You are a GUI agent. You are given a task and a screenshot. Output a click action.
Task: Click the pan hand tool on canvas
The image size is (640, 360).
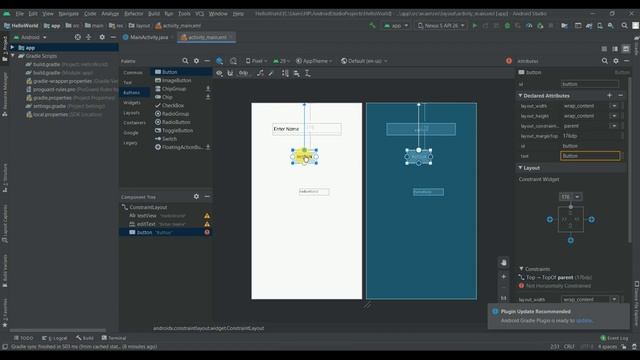pyautogui.click(x=503, y=263)
